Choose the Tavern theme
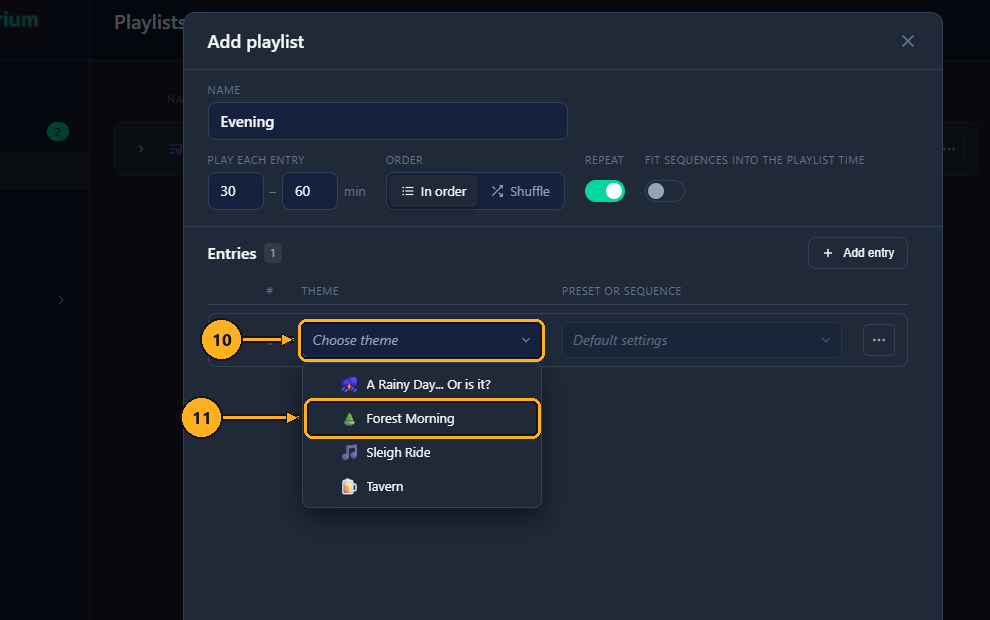This screenshot has width=990, height=620. pos(421,486)
